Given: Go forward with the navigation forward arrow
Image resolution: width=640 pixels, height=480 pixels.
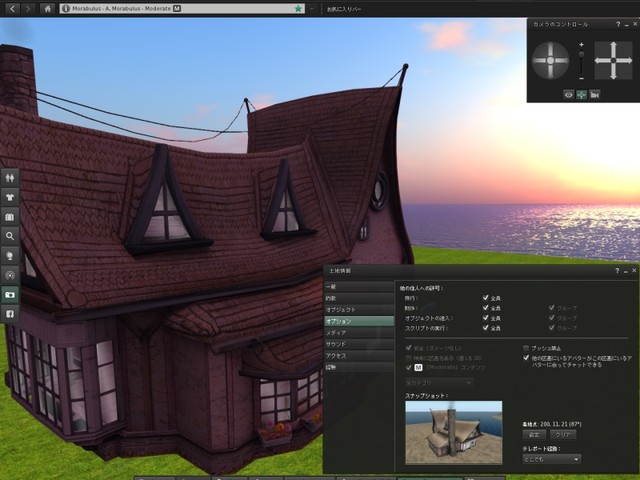Looking at the screenshot, I should (28, 8).
